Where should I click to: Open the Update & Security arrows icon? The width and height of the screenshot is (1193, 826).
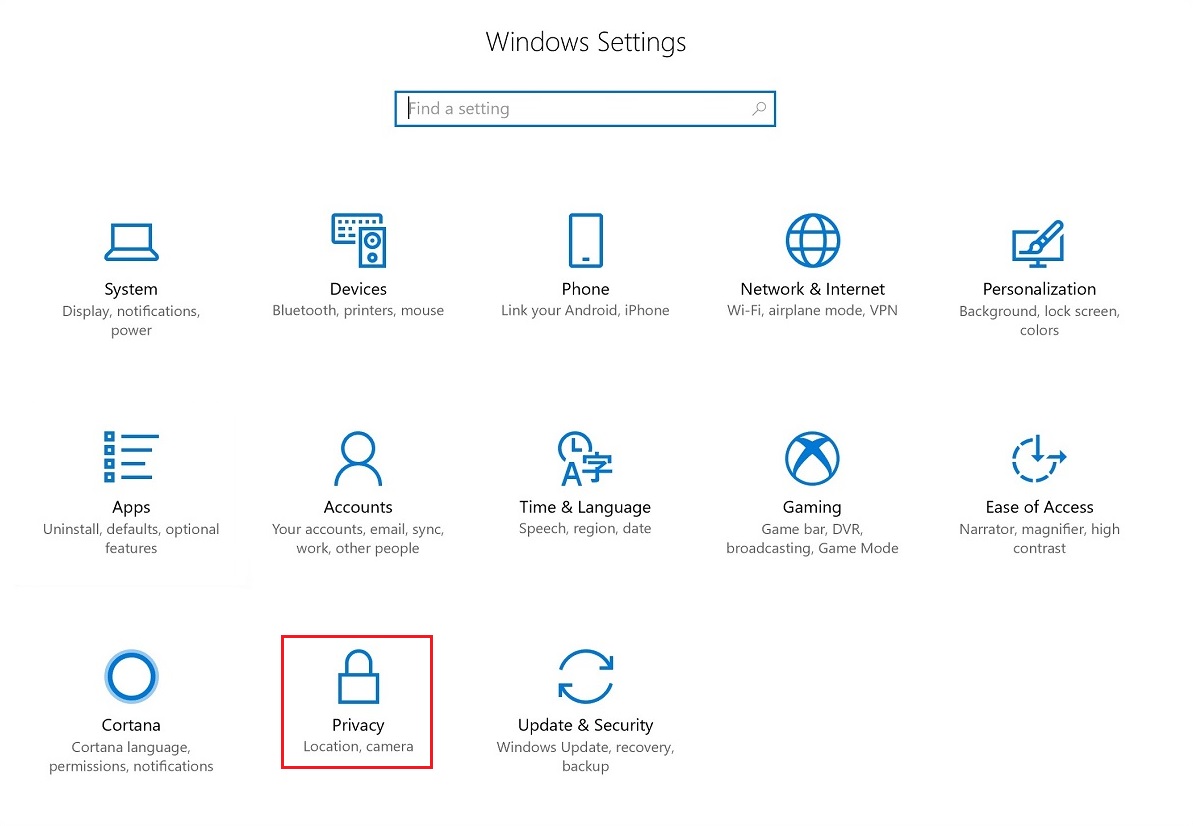(585, 676)
